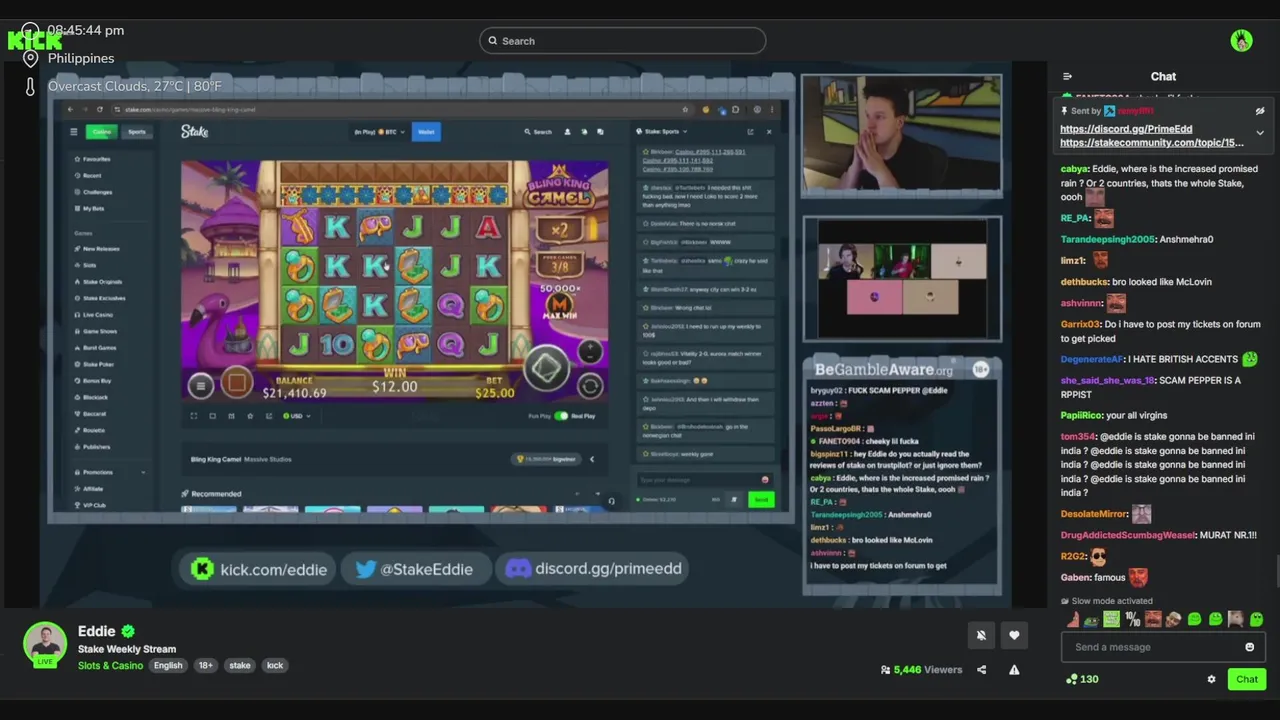Image resolution: width=1280 pixels, height=720 pixels.
Task: Click username she_said_she_was_18 in chat
Action: [1108, 380]
